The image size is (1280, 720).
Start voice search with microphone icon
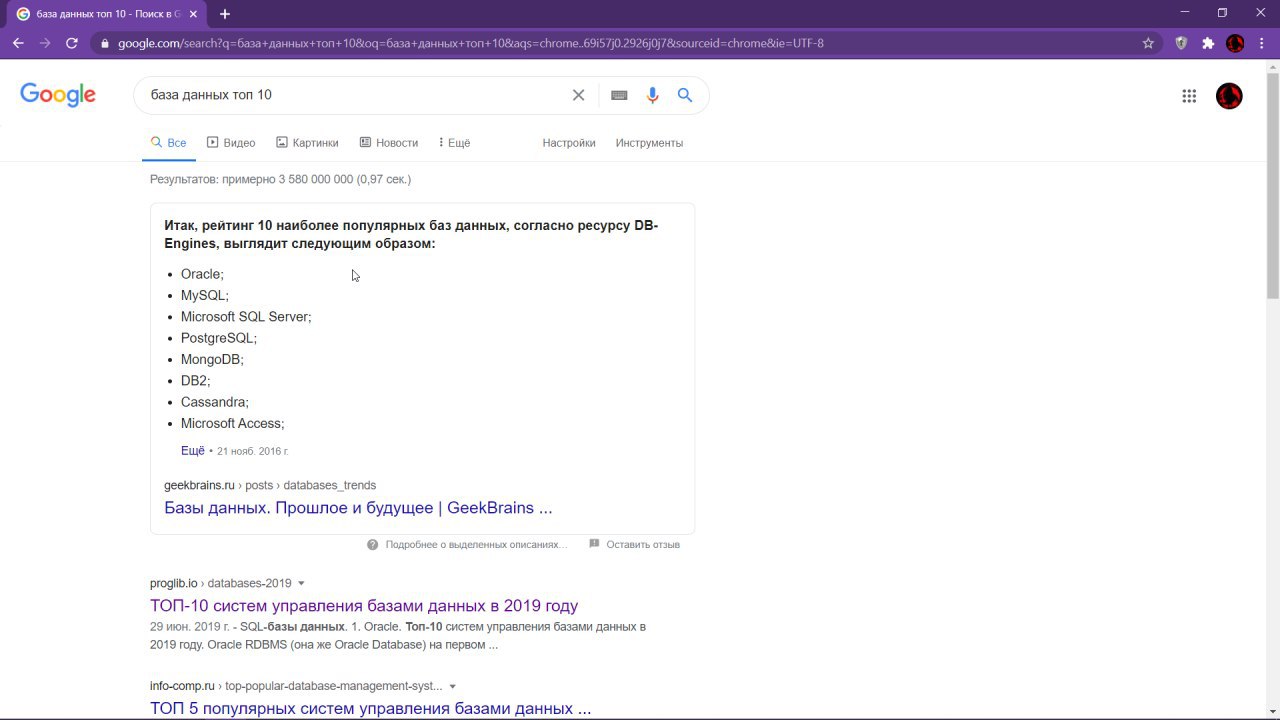click(652, 95)
